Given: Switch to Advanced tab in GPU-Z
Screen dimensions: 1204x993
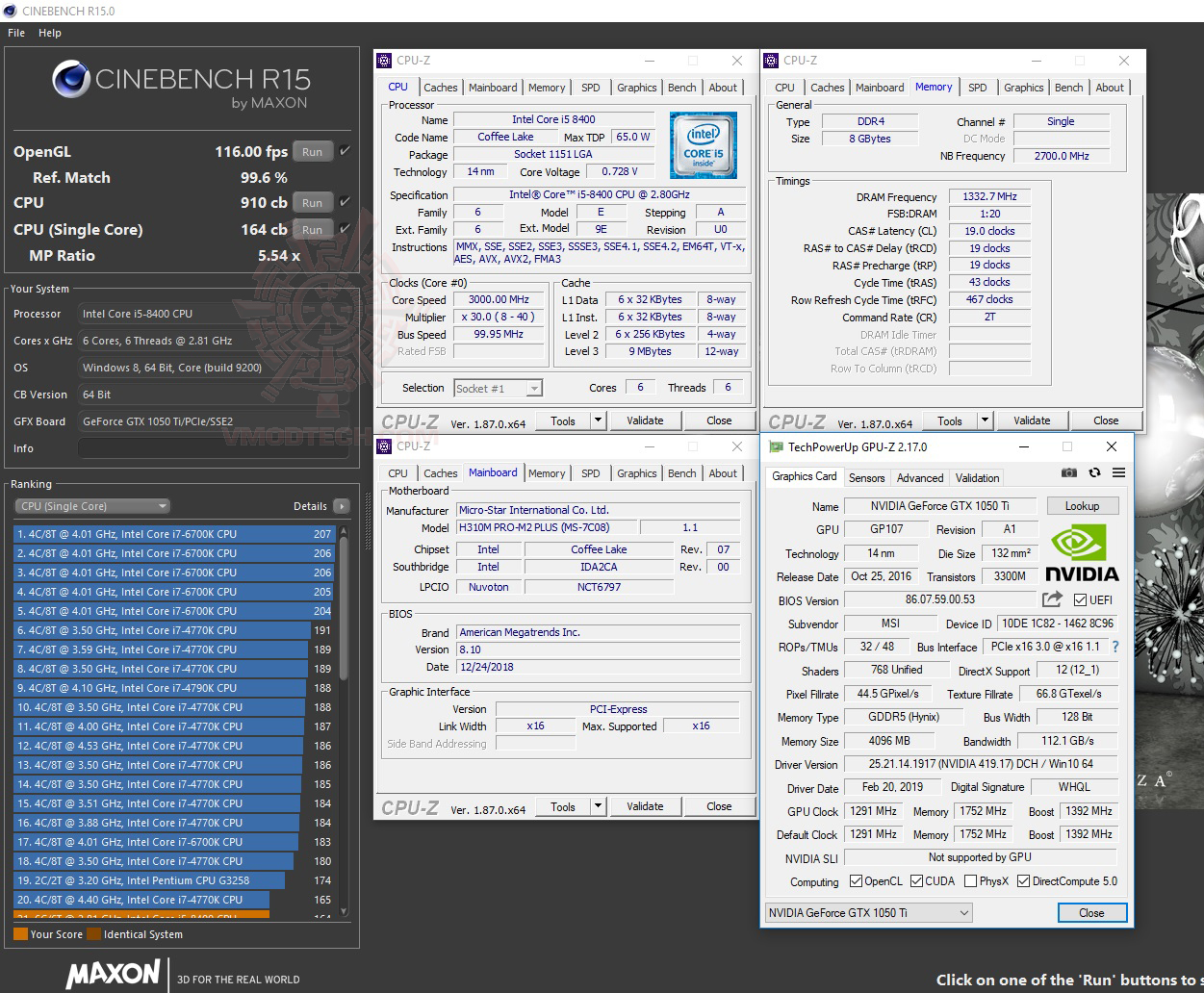Looking at the screenshot, I should pyautogui.click(x=920, y=478).
